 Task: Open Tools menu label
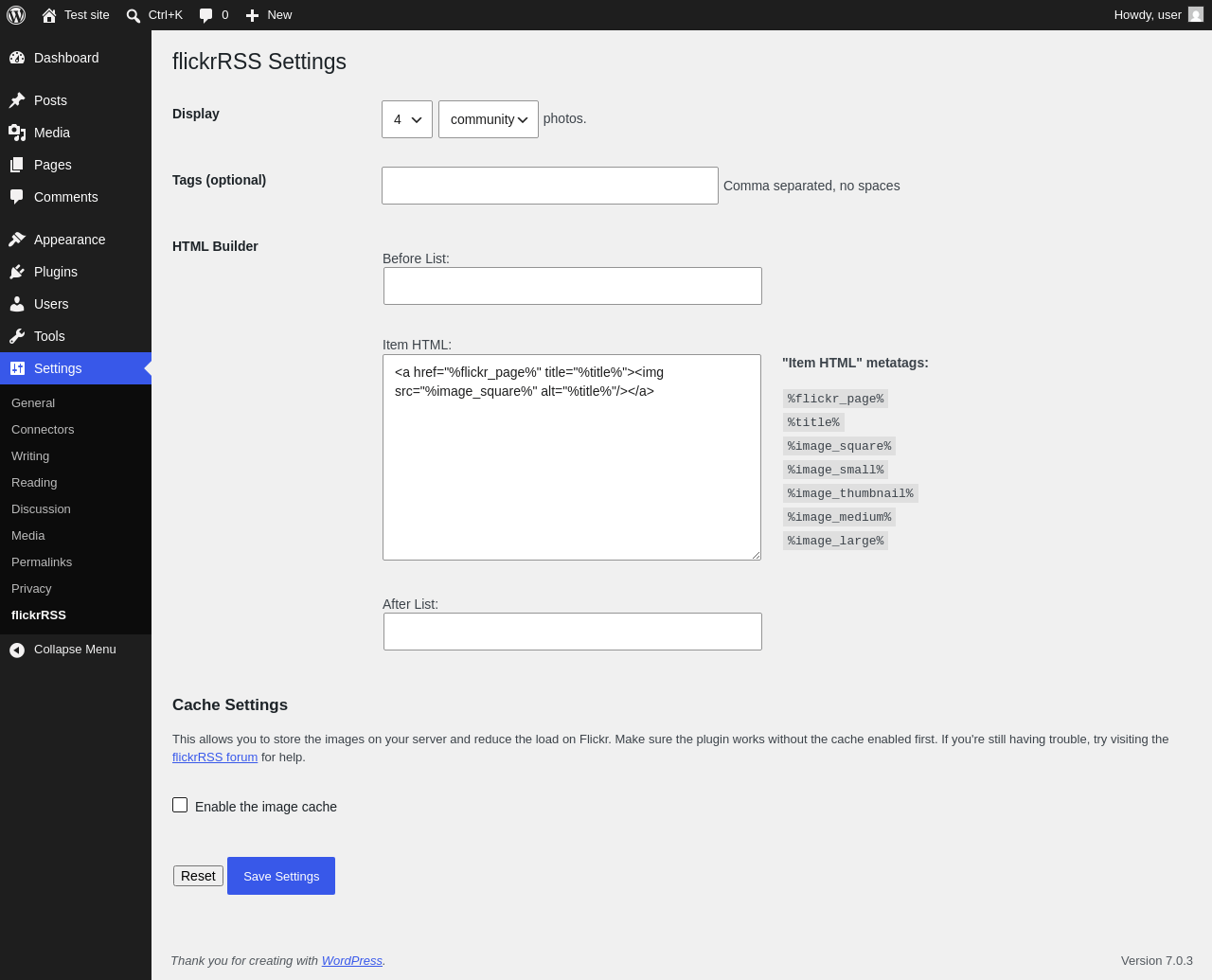click(x=49, y=336)
